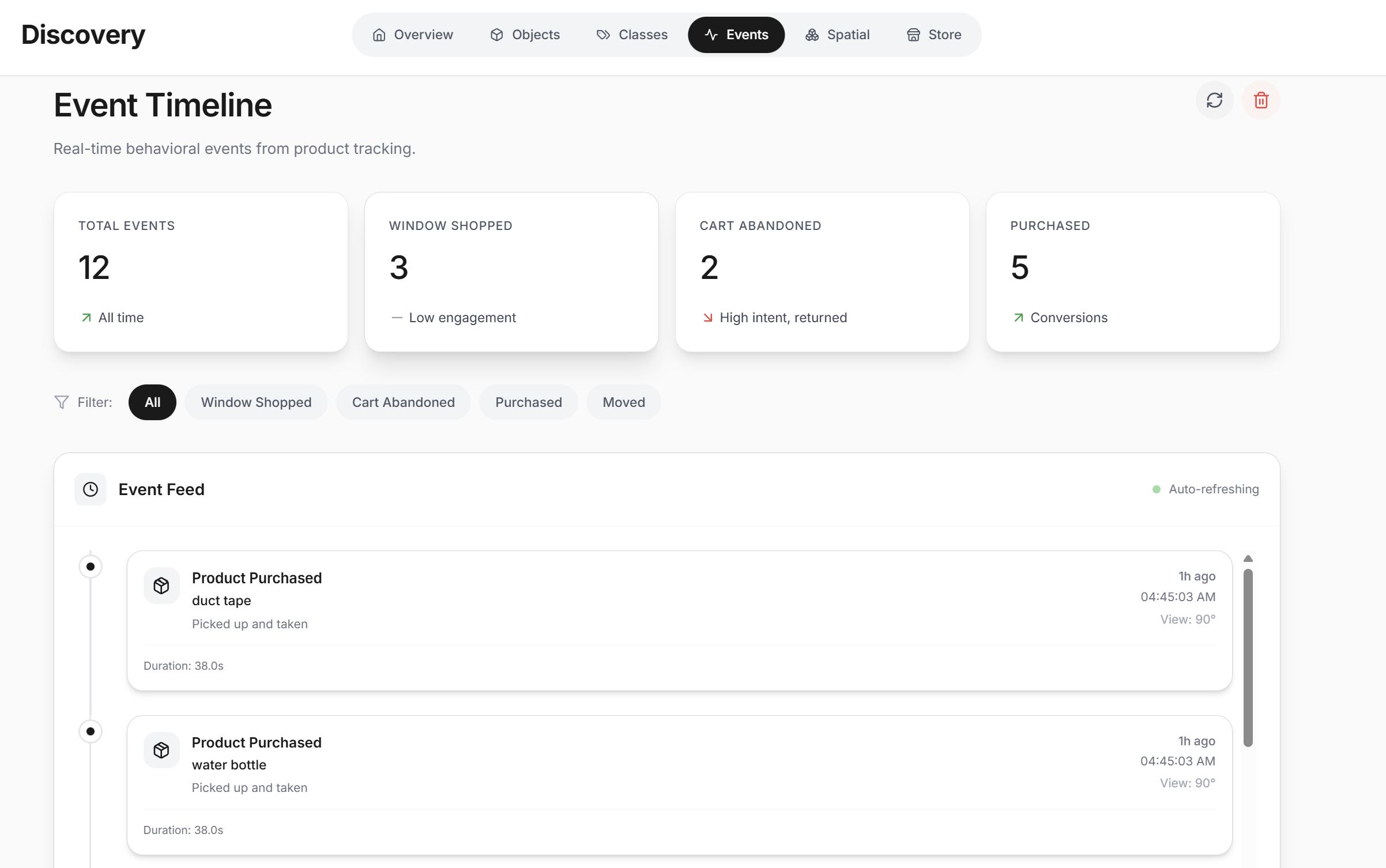Image resolution: width=1386 pixels, height=868 pixels.
Task: Filter events by Window Shopped
Action: [x=256, y=402]
